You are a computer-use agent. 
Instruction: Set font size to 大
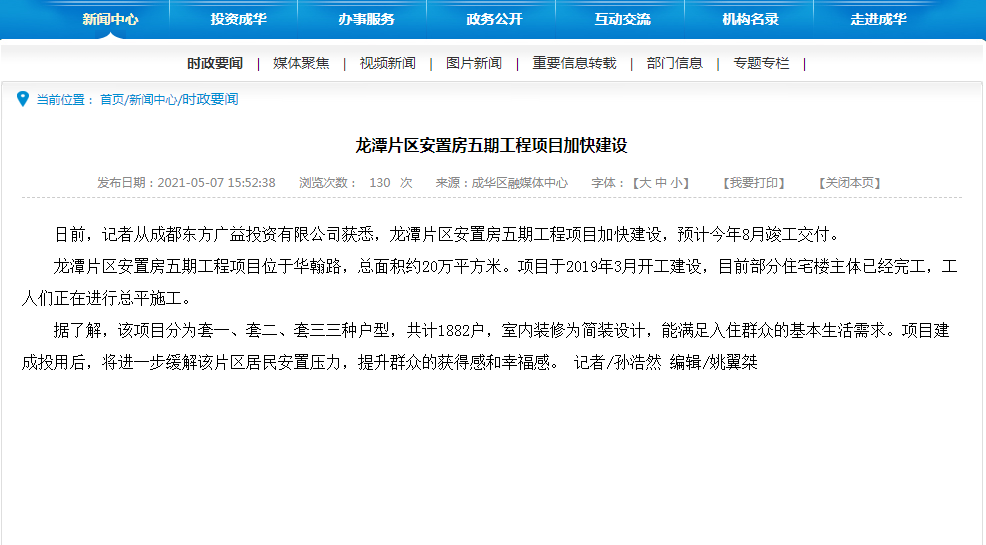[x=645, y=183]
